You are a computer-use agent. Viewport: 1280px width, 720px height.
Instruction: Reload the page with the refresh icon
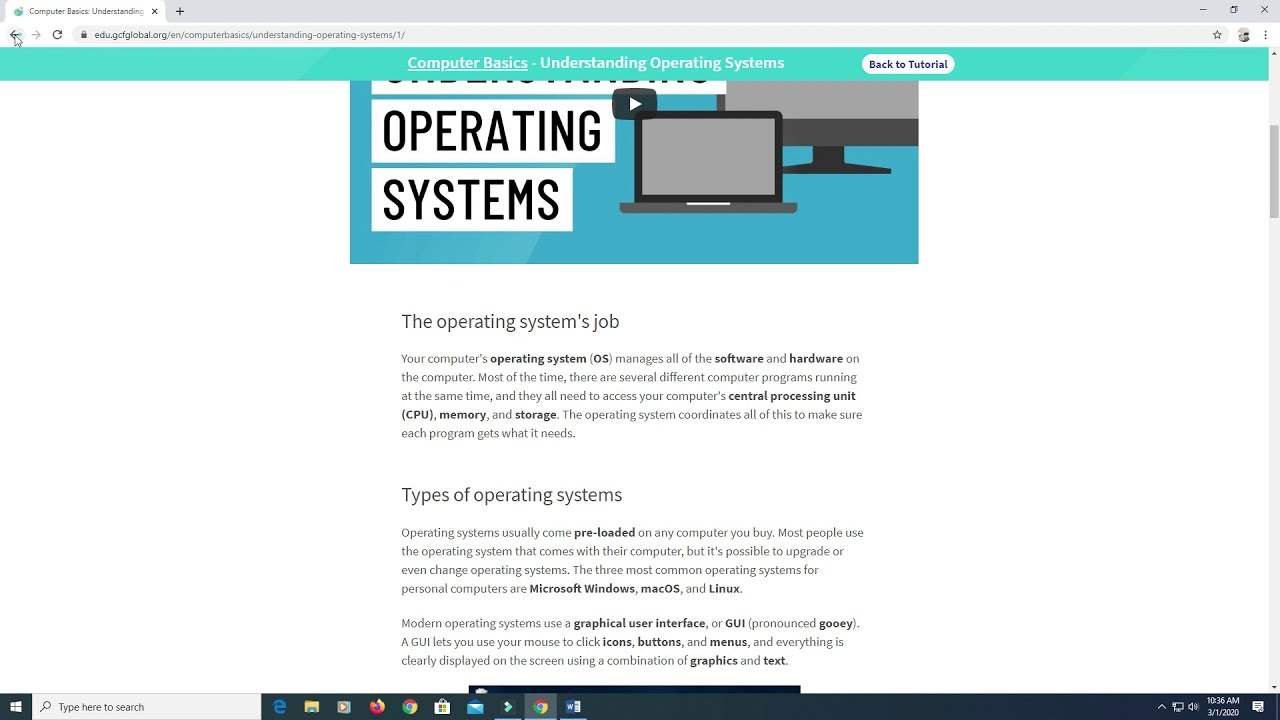(x=57, y=35)
